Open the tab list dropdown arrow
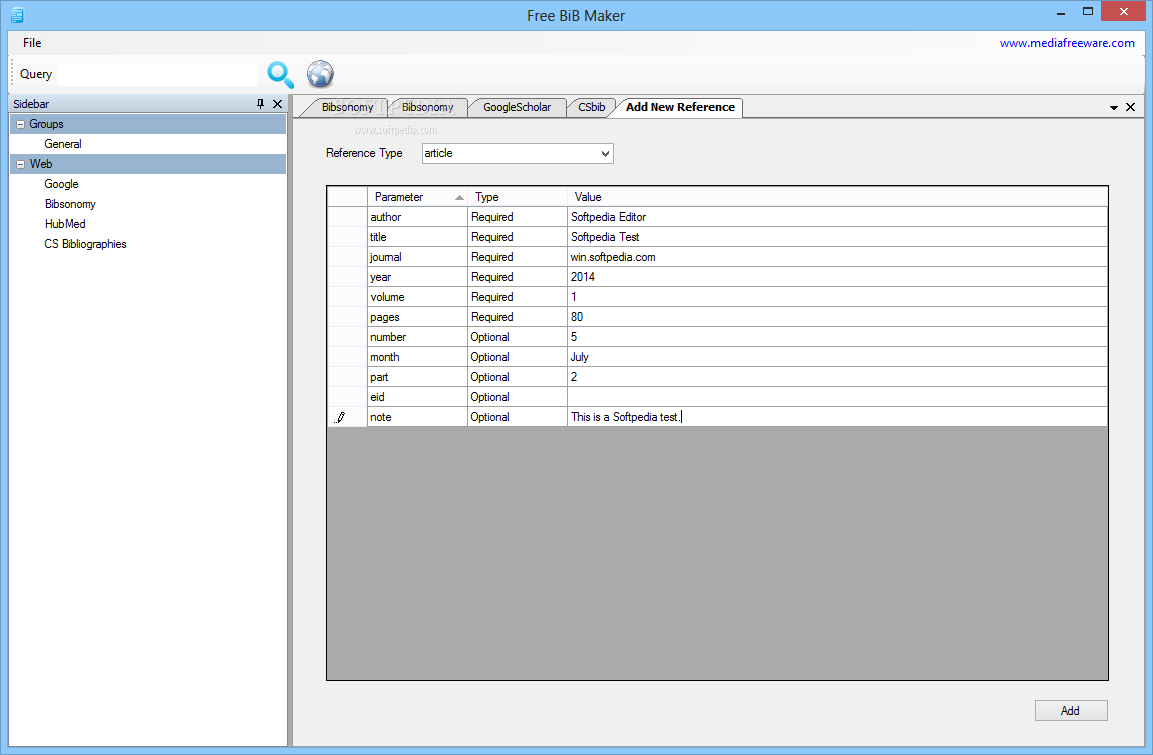This screenshot has width=1153, height=755. pyautogui.click(x=1113, y=108)
